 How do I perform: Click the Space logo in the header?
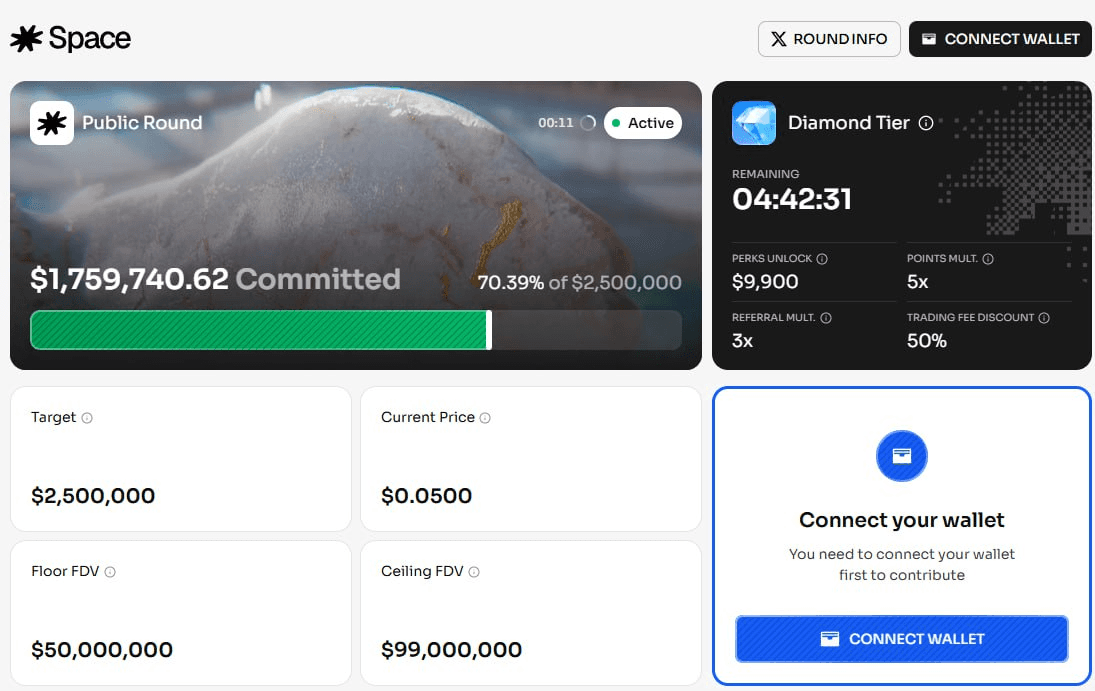(71, 39)
